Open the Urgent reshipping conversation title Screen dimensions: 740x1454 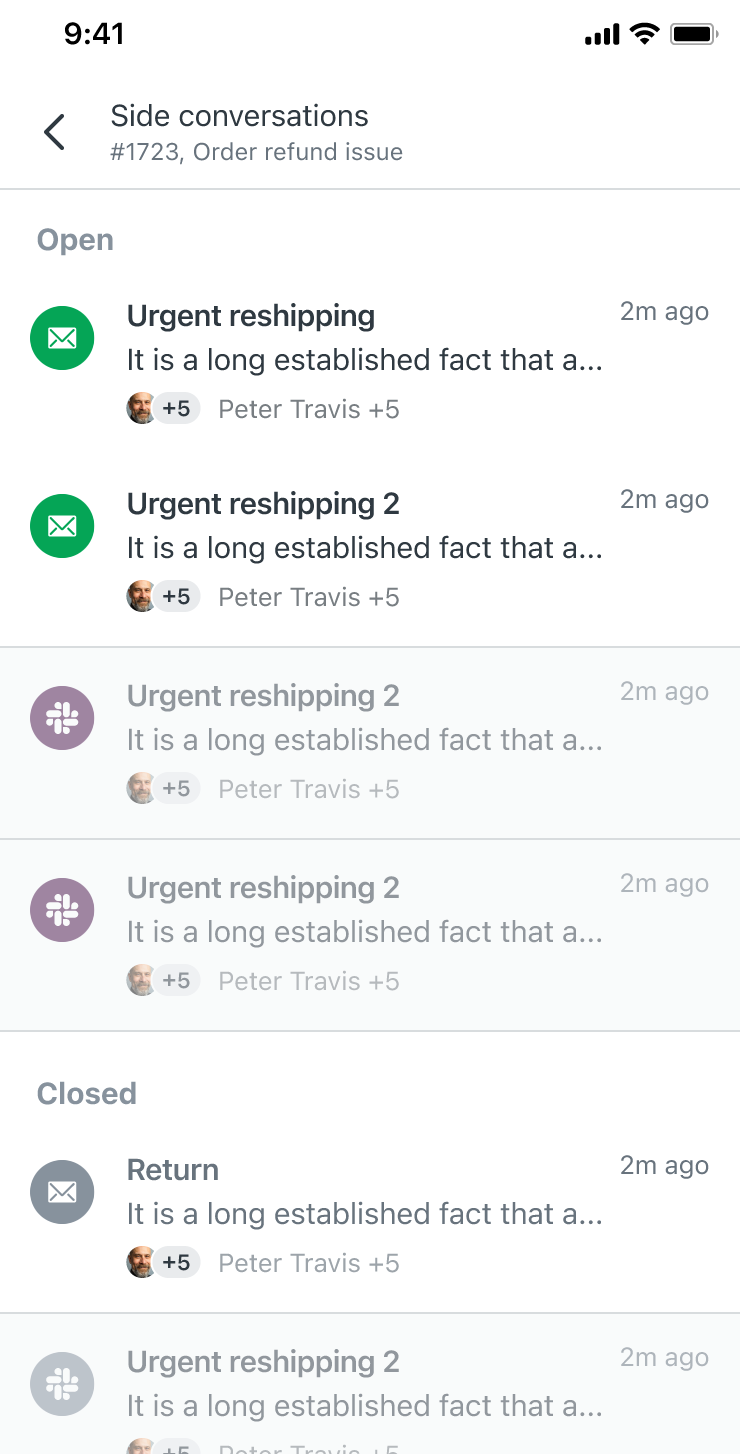tap(251, 316)
